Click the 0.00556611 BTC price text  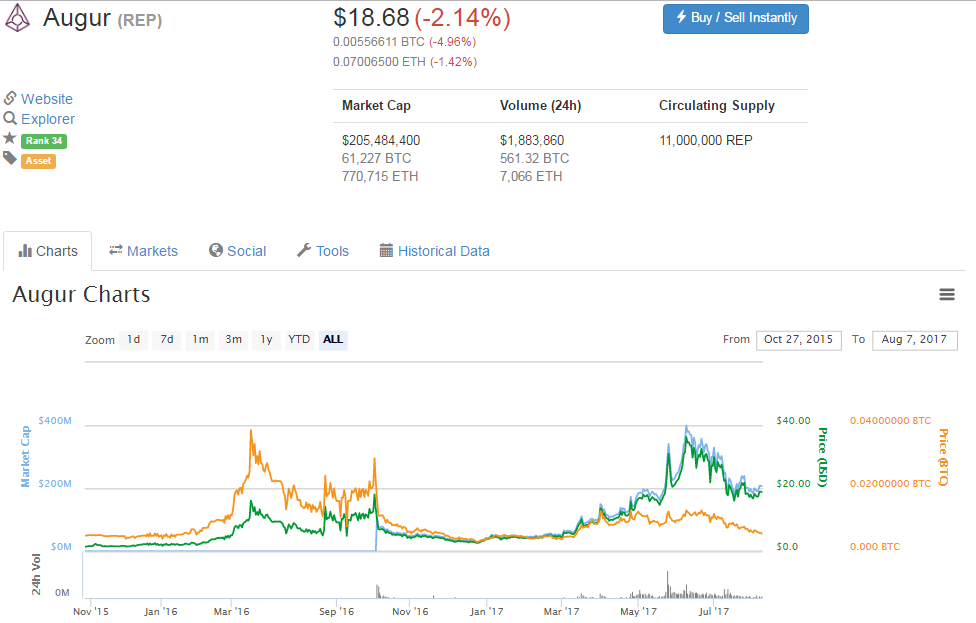coord(378,42)
